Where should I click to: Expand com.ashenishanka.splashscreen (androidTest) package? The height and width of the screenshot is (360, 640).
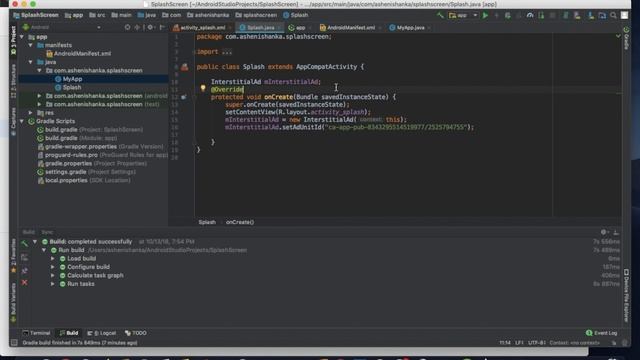40,96
